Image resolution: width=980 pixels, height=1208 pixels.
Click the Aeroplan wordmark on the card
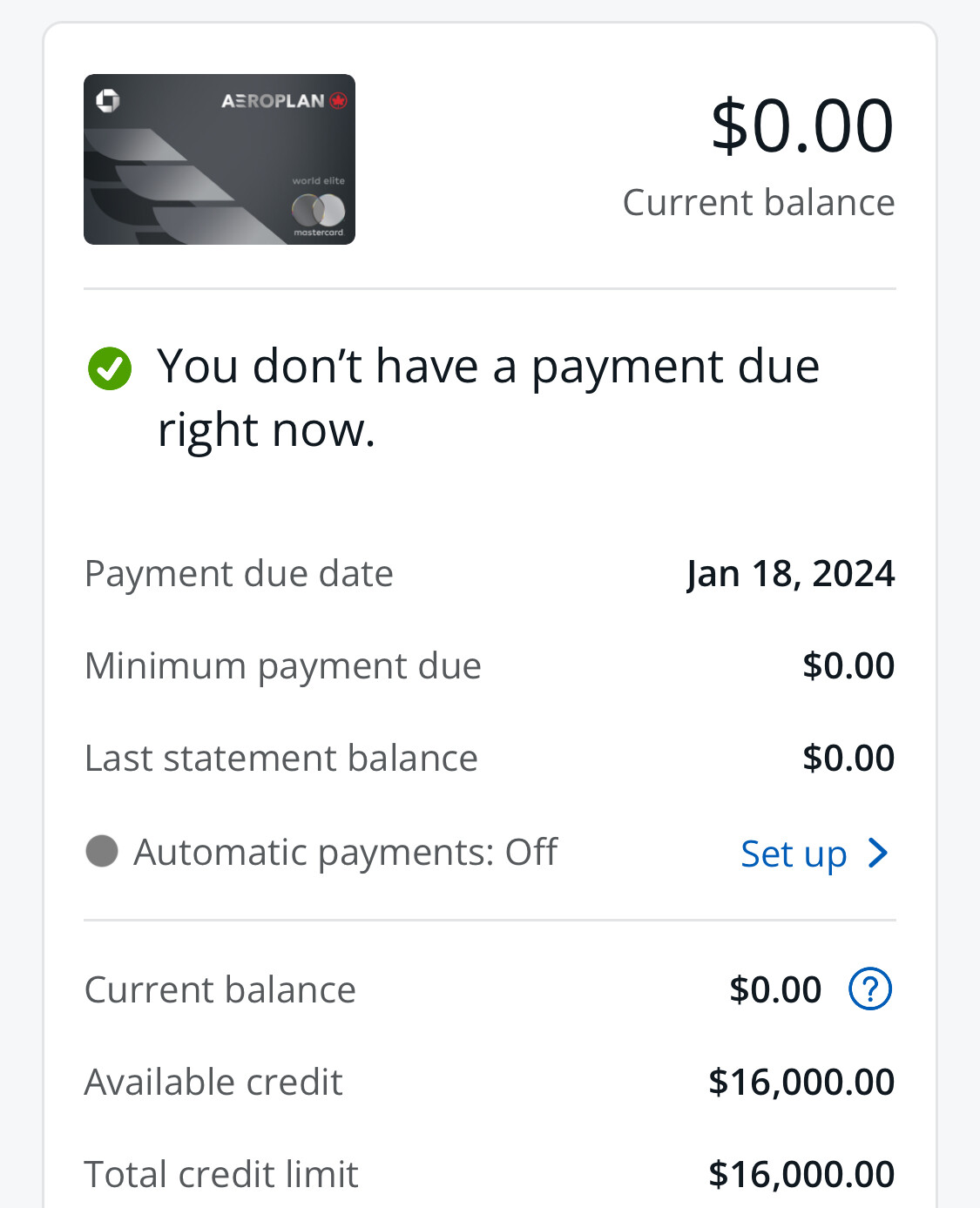tap(273, 101)
